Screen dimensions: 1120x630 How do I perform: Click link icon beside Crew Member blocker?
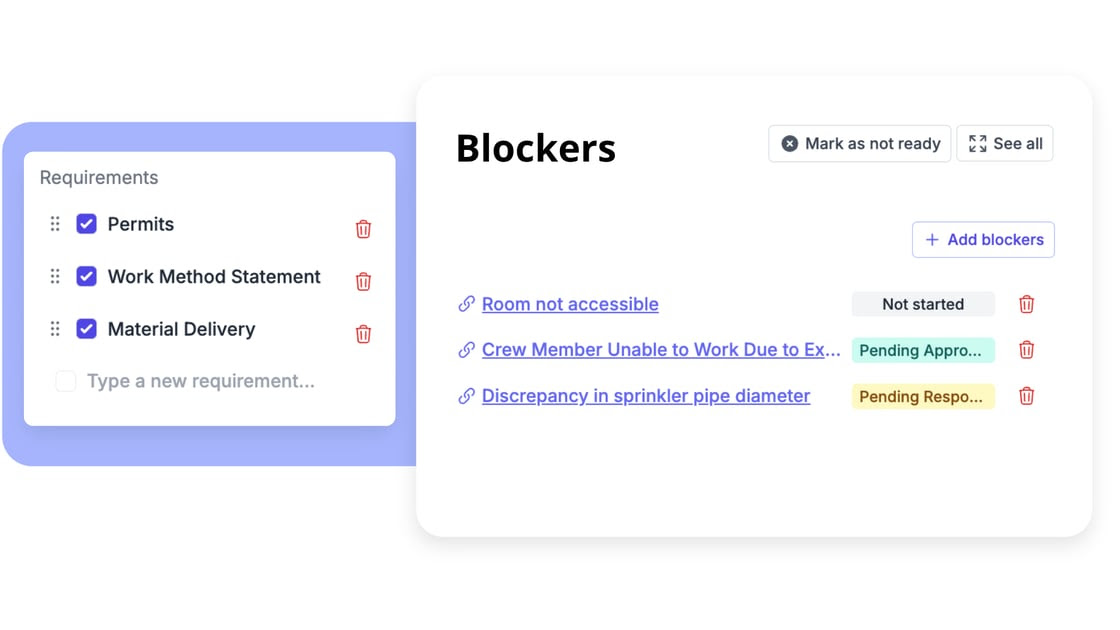point(466,350)
